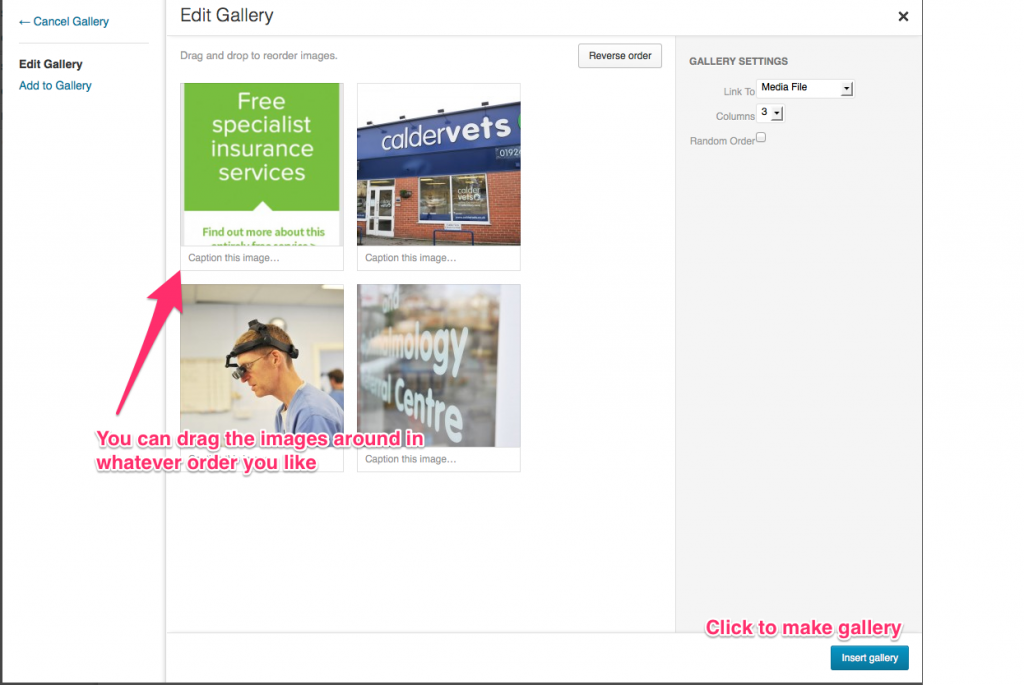The height and width of the screenshot is (685, 1024).
Task: Select the green insurance services thumbnail
Action: click(x=262, y=164)
